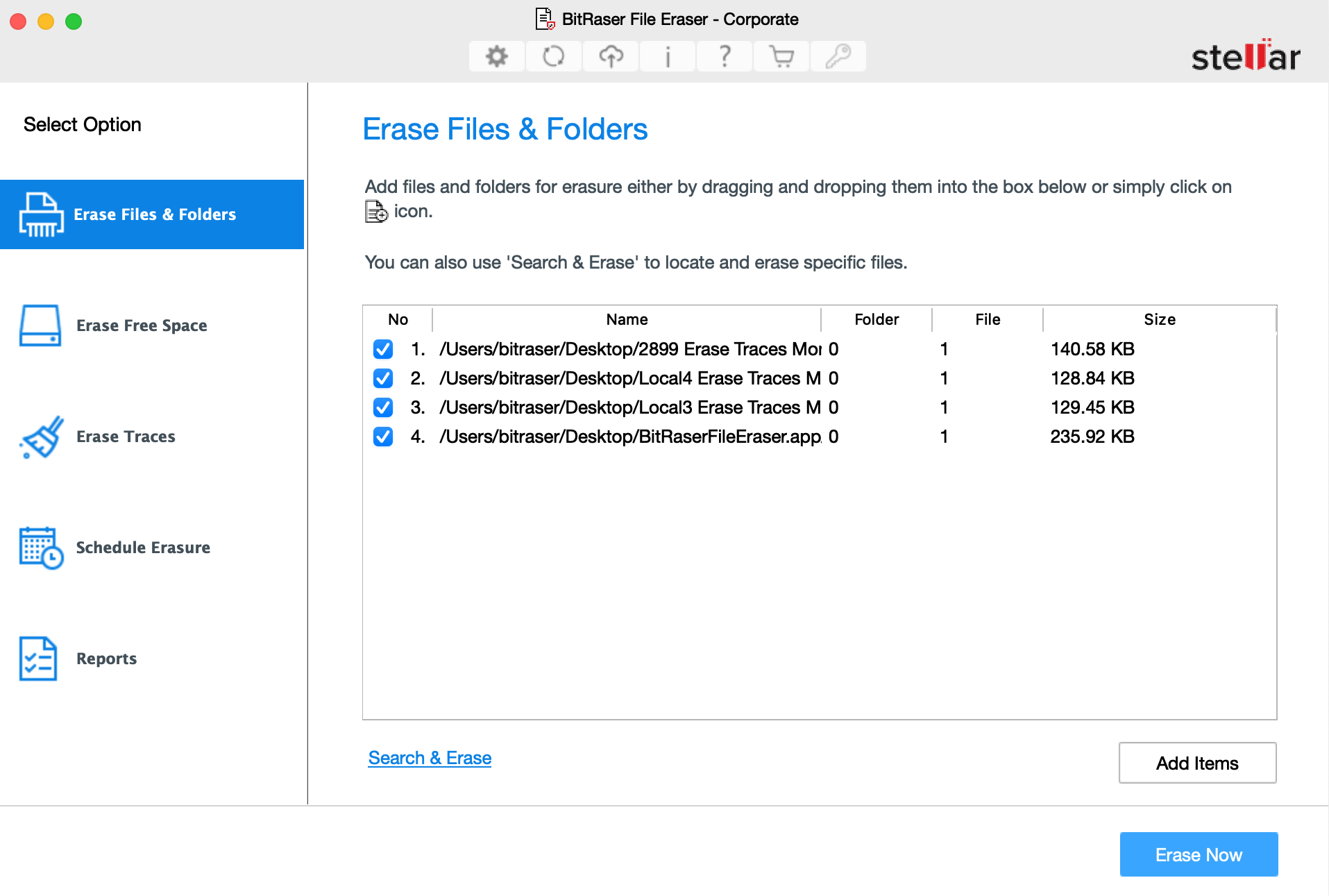Click the No column header
The width and height of the screenshot is (1329, 896).
pos(398,319)
